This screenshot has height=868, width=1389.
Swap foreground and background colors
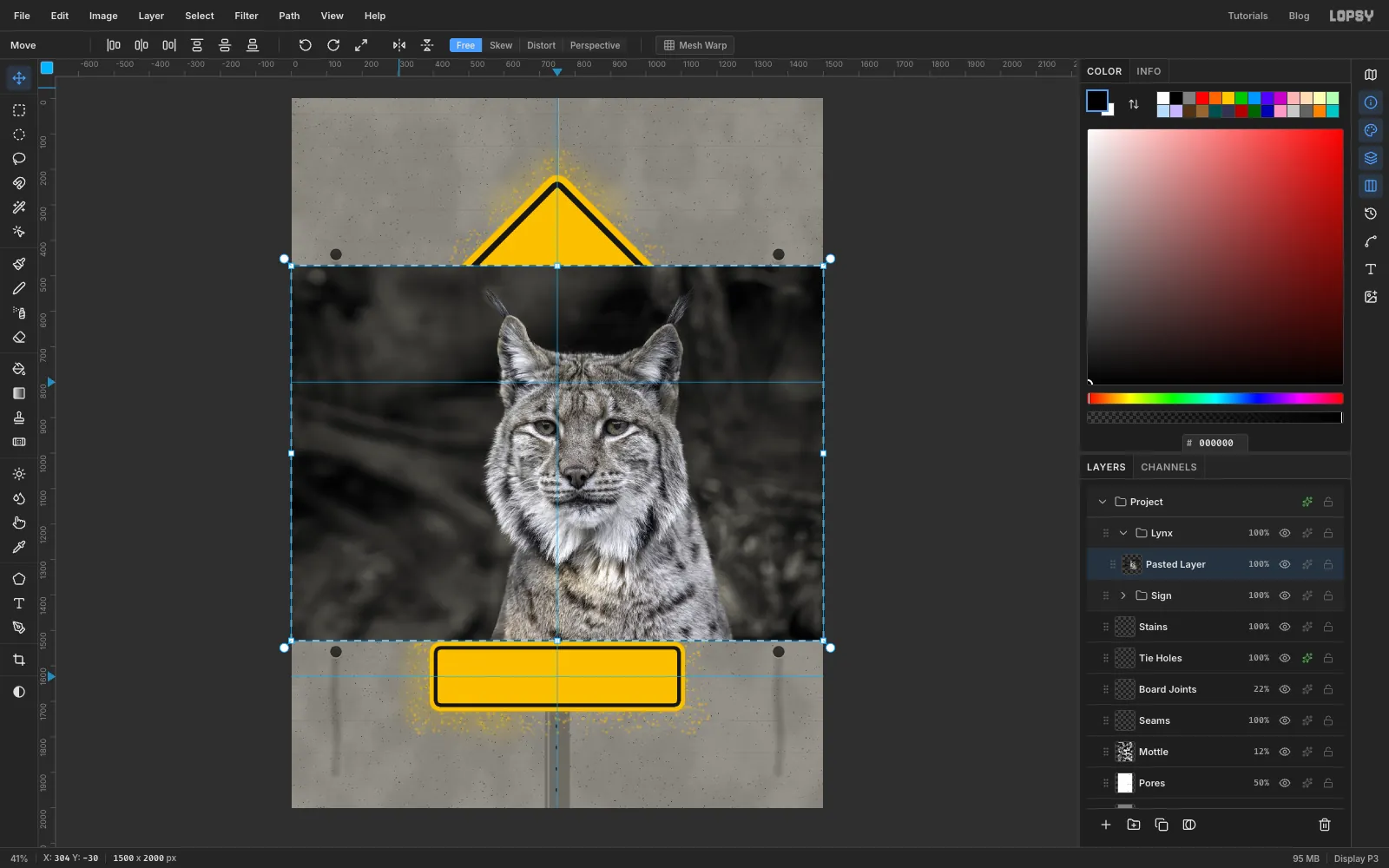(x=1134, y=104)
